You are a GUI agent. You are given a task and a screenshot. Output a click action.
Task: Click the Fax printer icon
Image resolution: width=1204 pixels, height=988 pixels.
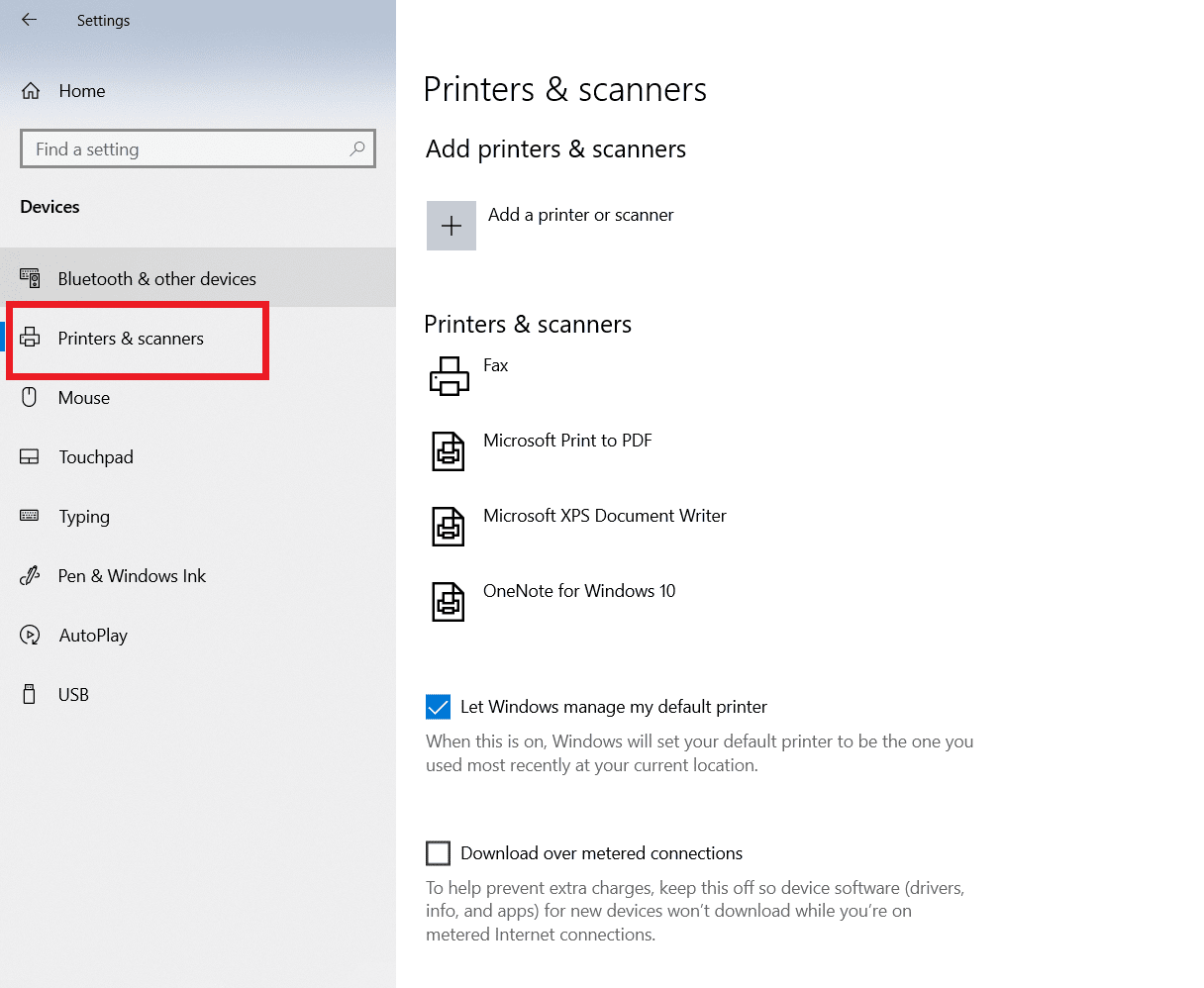point(450,376)
